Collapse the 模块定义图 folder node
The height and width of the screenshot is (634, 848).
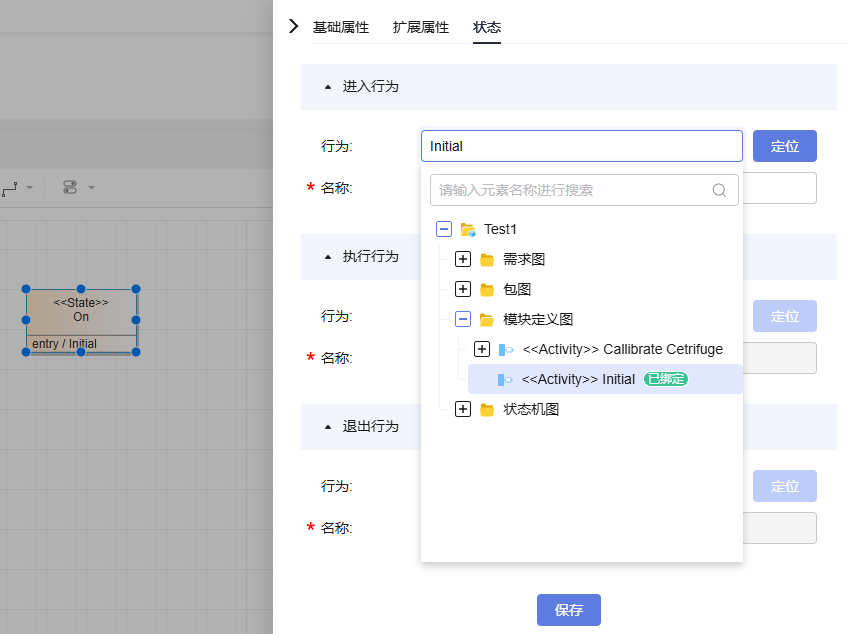pos(462,320)
